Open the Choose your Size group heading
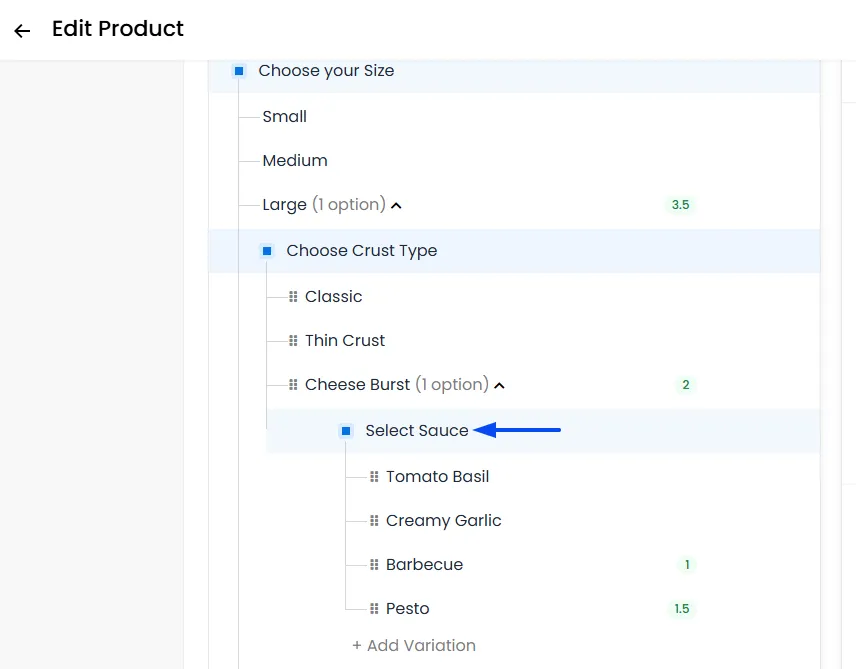 [326, 70]
